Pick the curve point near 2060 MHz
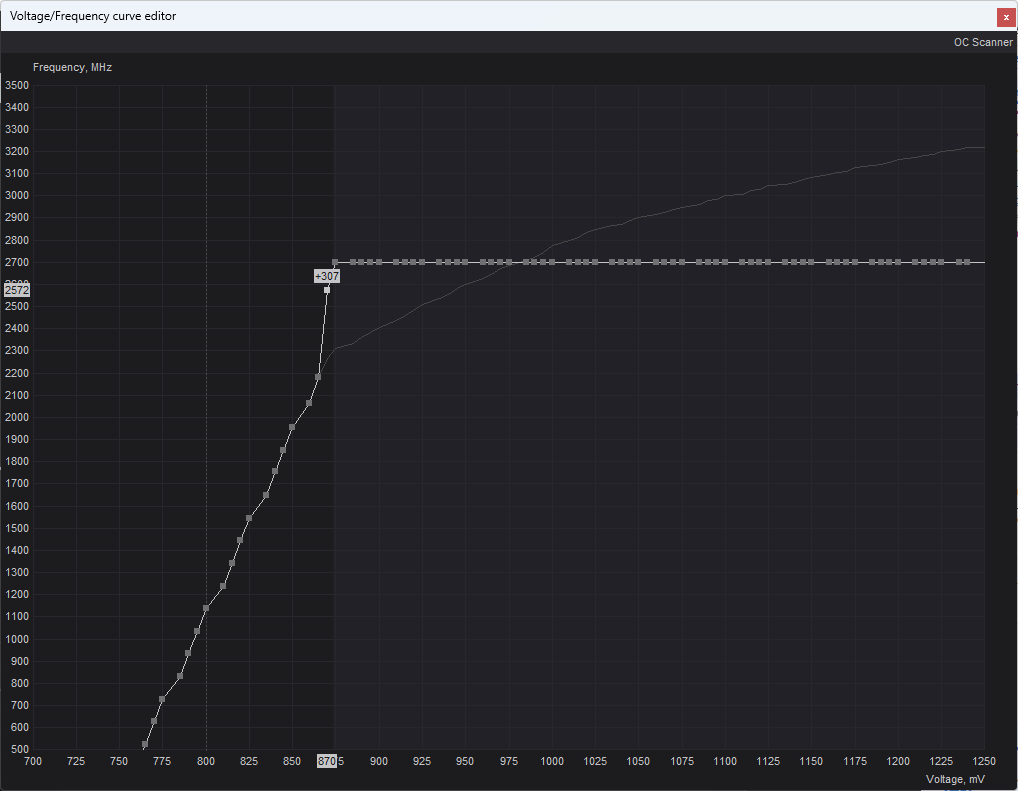 point(309,403)
